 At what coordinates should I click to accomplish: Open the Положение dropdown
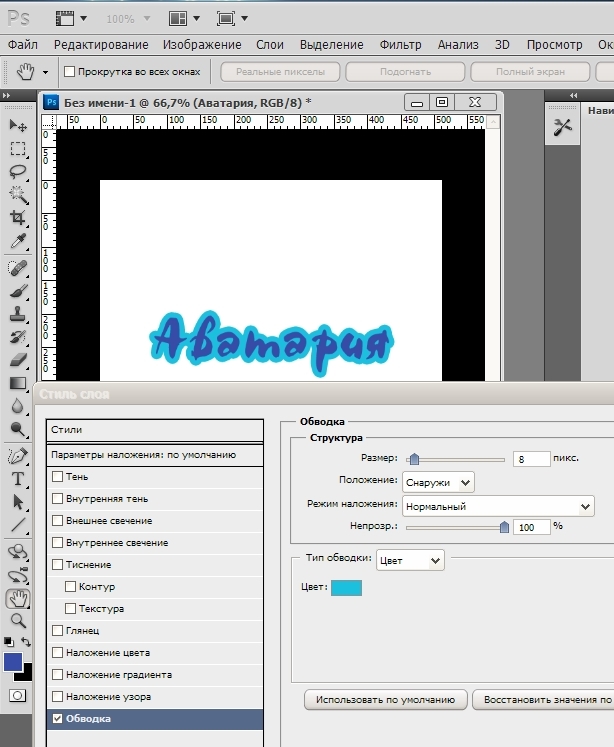coord(438,482)
